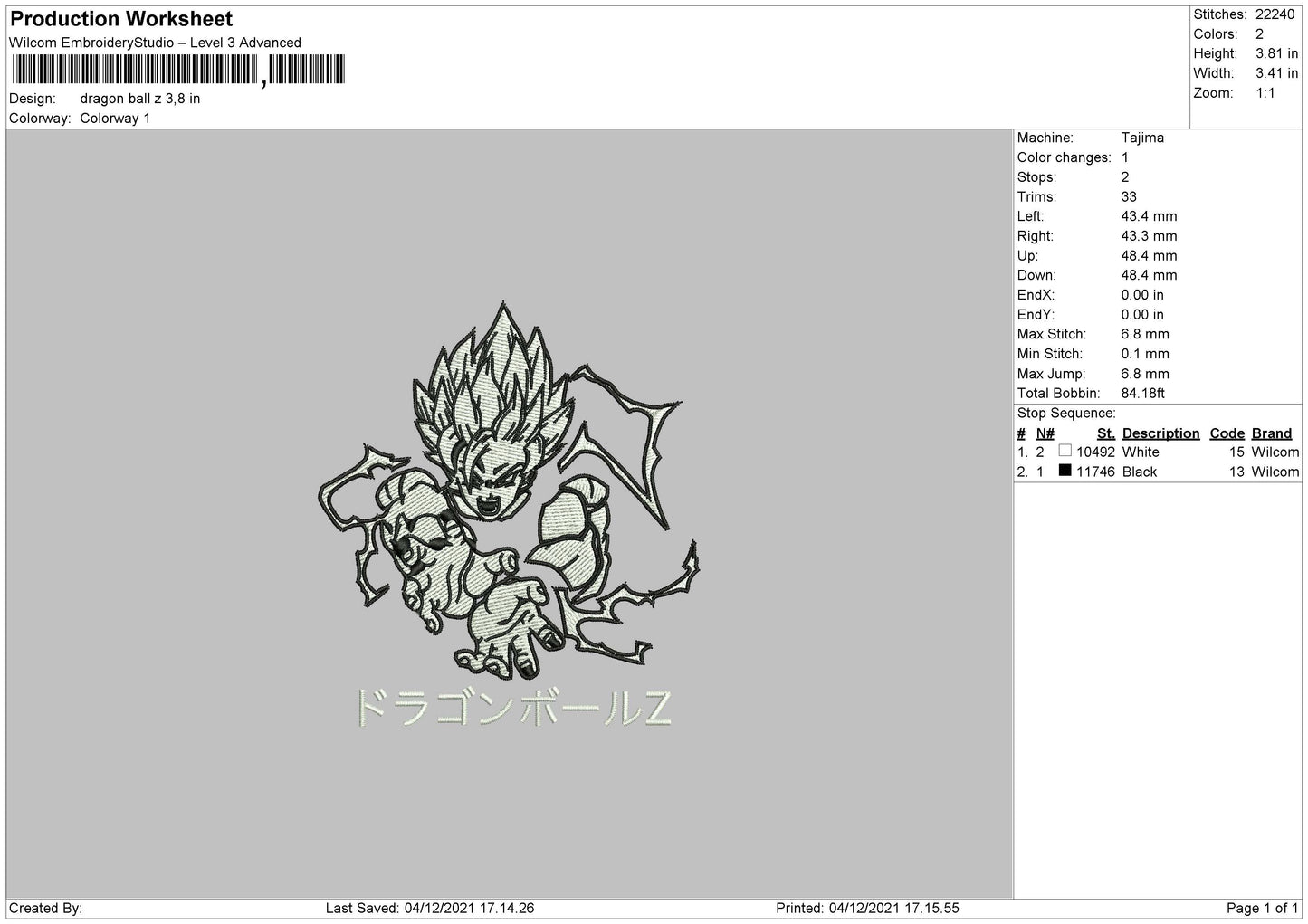
Task: Click the Production Worksheet title
Action: click(x=121, y=19)
